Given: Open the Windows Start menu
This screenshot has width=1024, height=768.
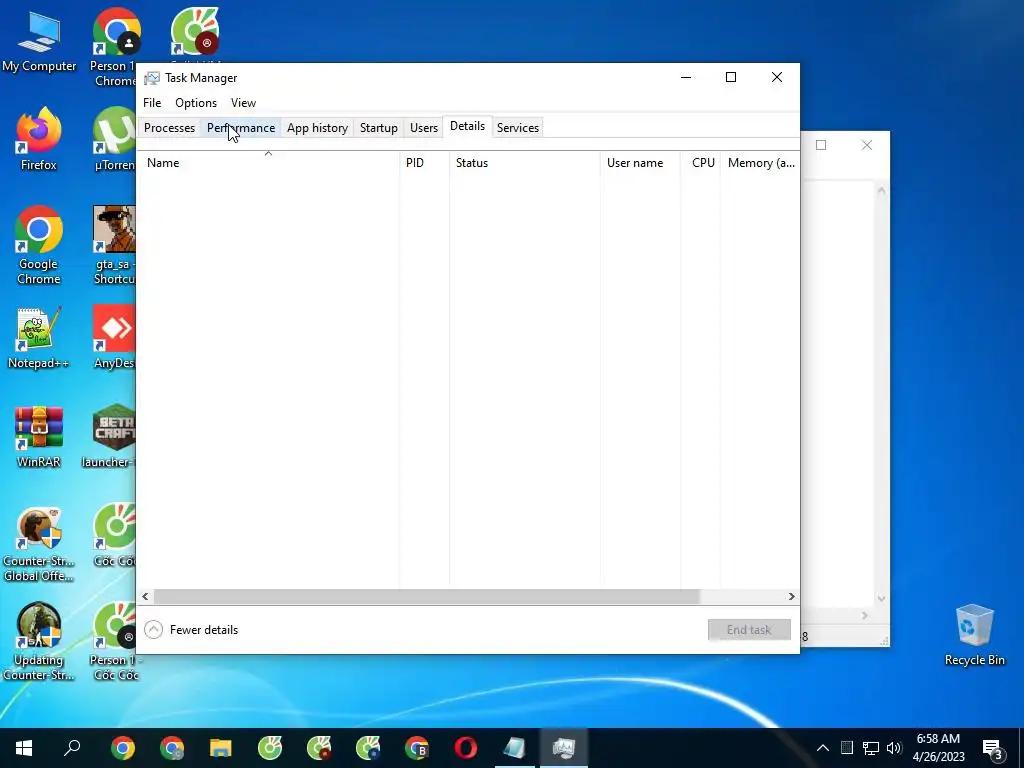Looking at the screenshot, I should click(x=24, y=748).
